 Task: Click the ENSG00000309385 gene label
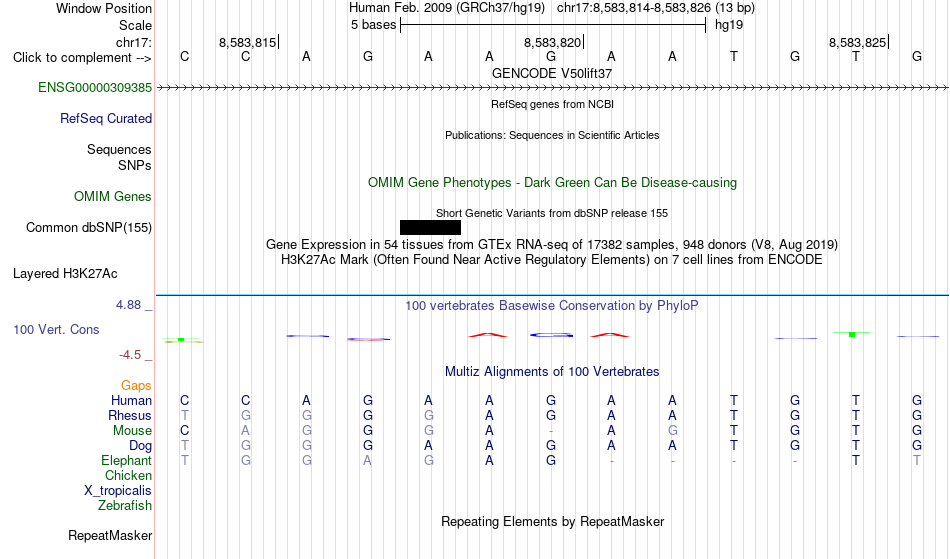click(95, 88)
